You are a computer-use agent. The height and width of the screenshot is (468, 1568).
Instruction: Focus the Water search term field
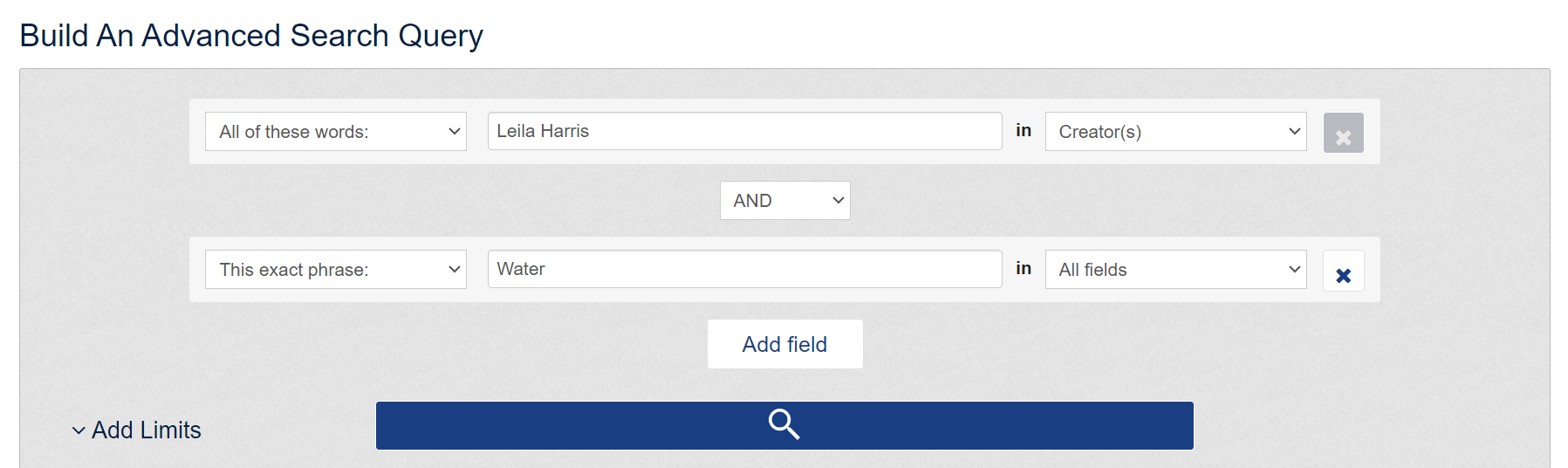743,270
